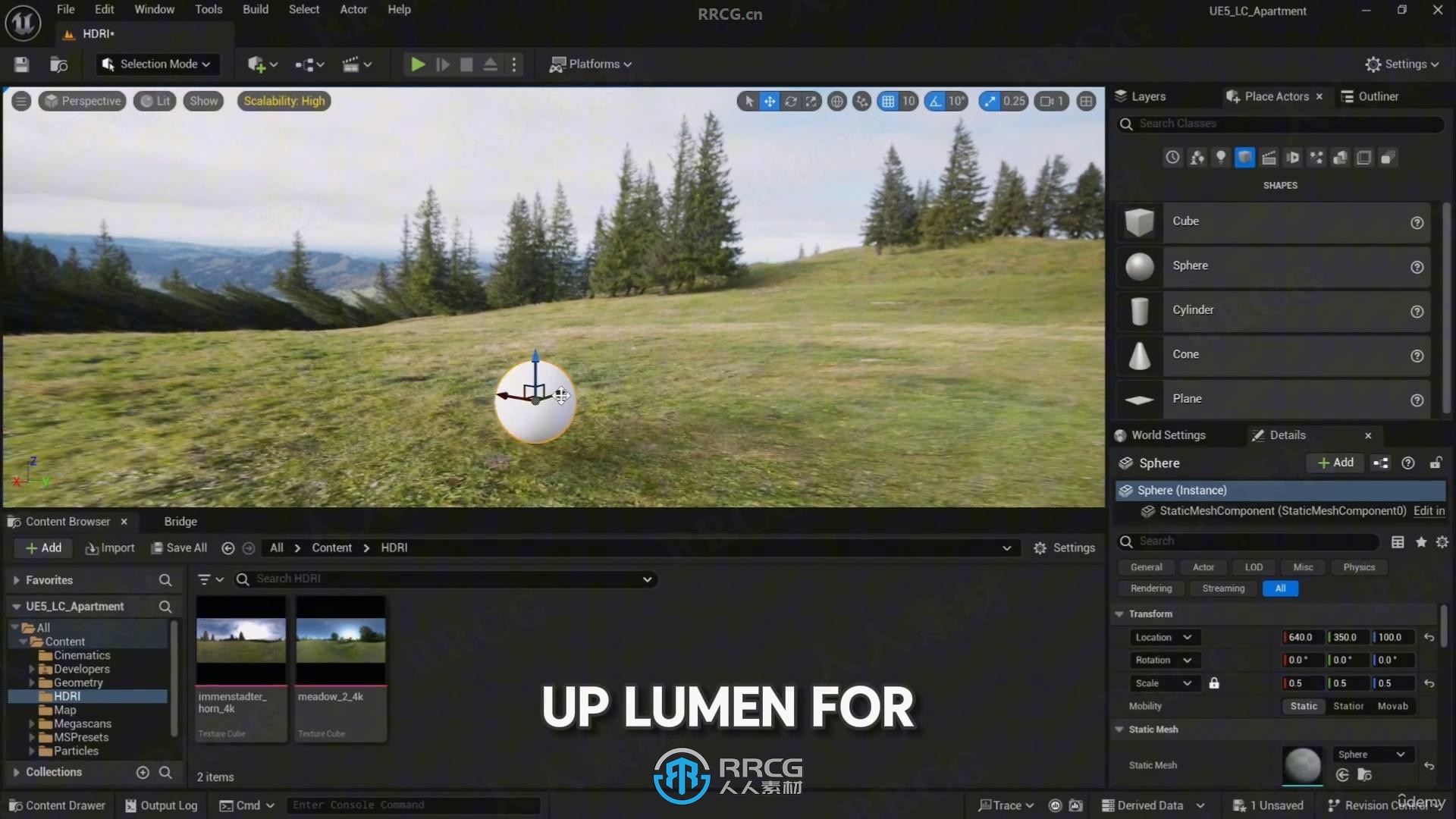Show Volumes category in Place Actors
The width and height of the screenshot is (1456, 819).
(x=1363, y=158)
